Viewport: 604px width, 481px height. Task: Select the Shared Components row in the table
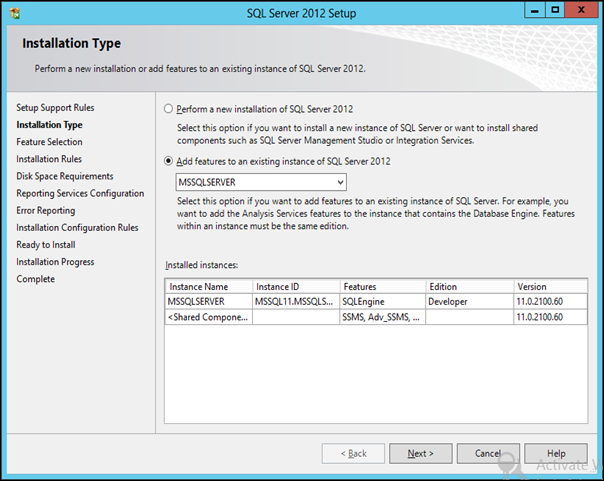[208, 317]
